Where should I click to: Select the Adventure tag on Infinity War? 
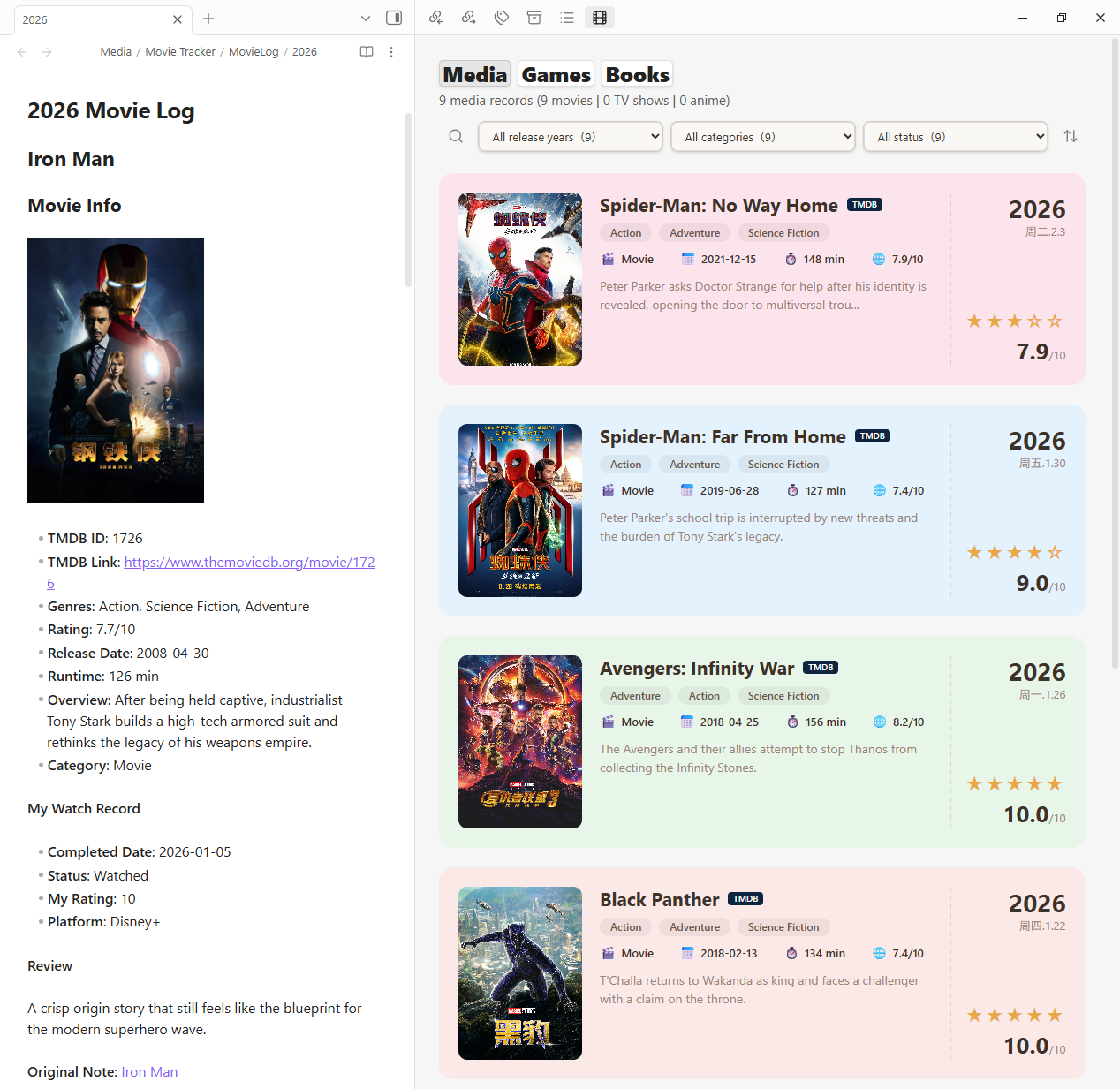point(635,696)
